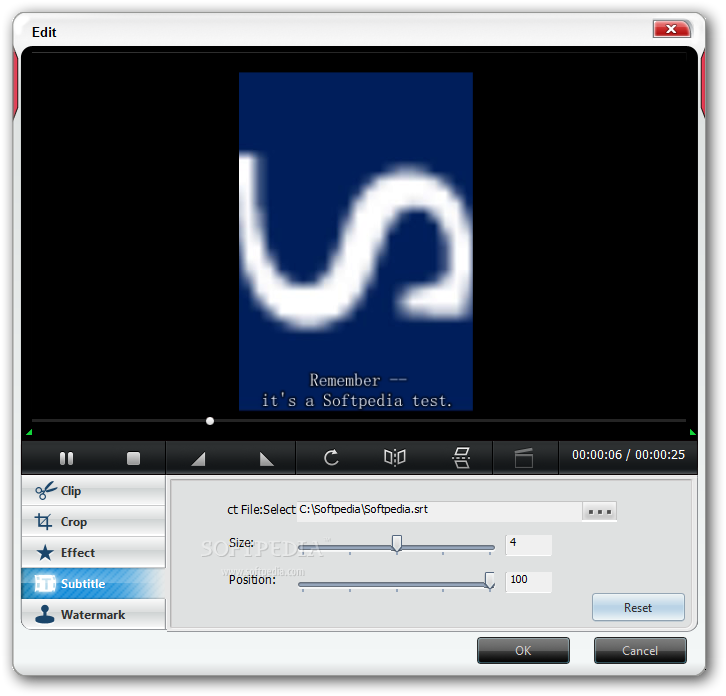Adjust the subtitle Size slider handle
Image resolution: width=726 pixels, height=696 pixels.
[396, 544]
